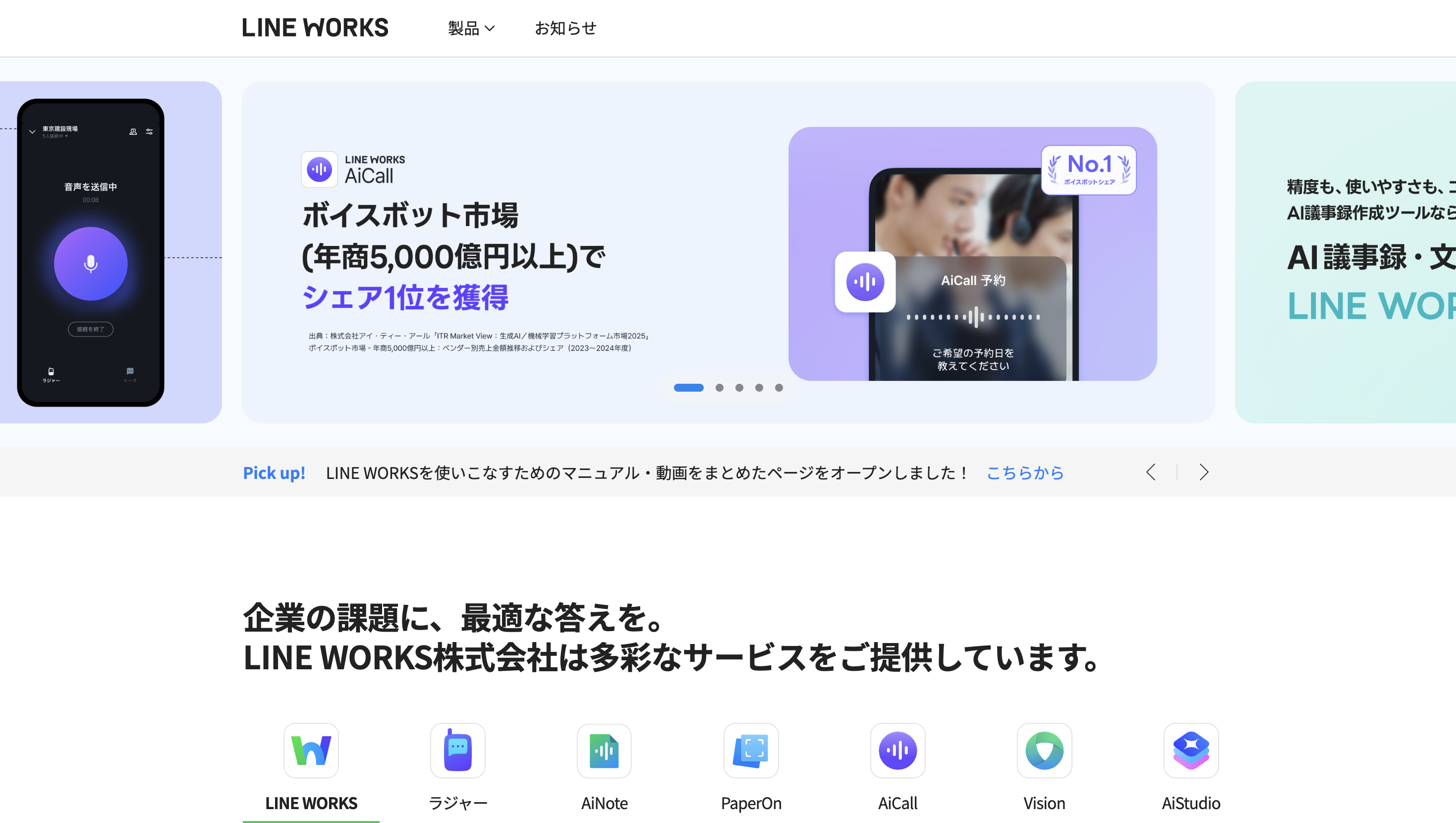Viewport: 1456px width, 823px height.
Task: Click the LINE WORKS W service icon
Action: 311,751
